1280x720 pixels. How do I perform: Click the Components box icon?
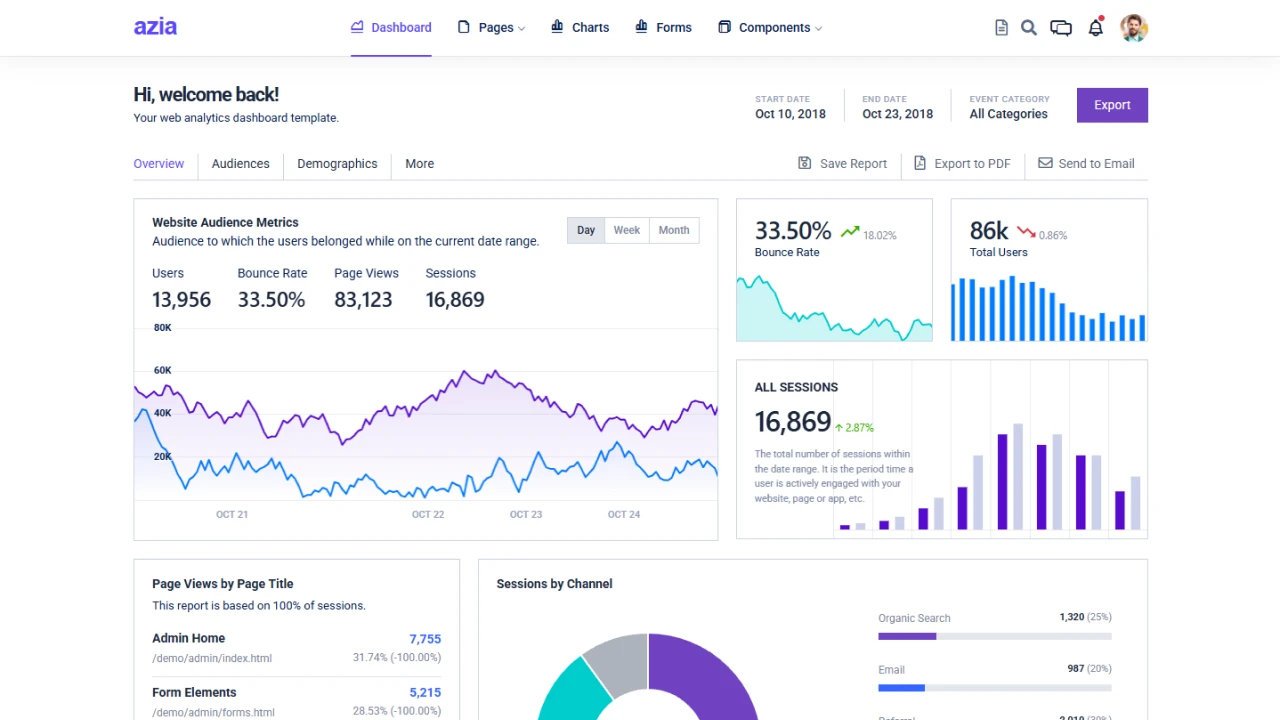pos(724,27)
